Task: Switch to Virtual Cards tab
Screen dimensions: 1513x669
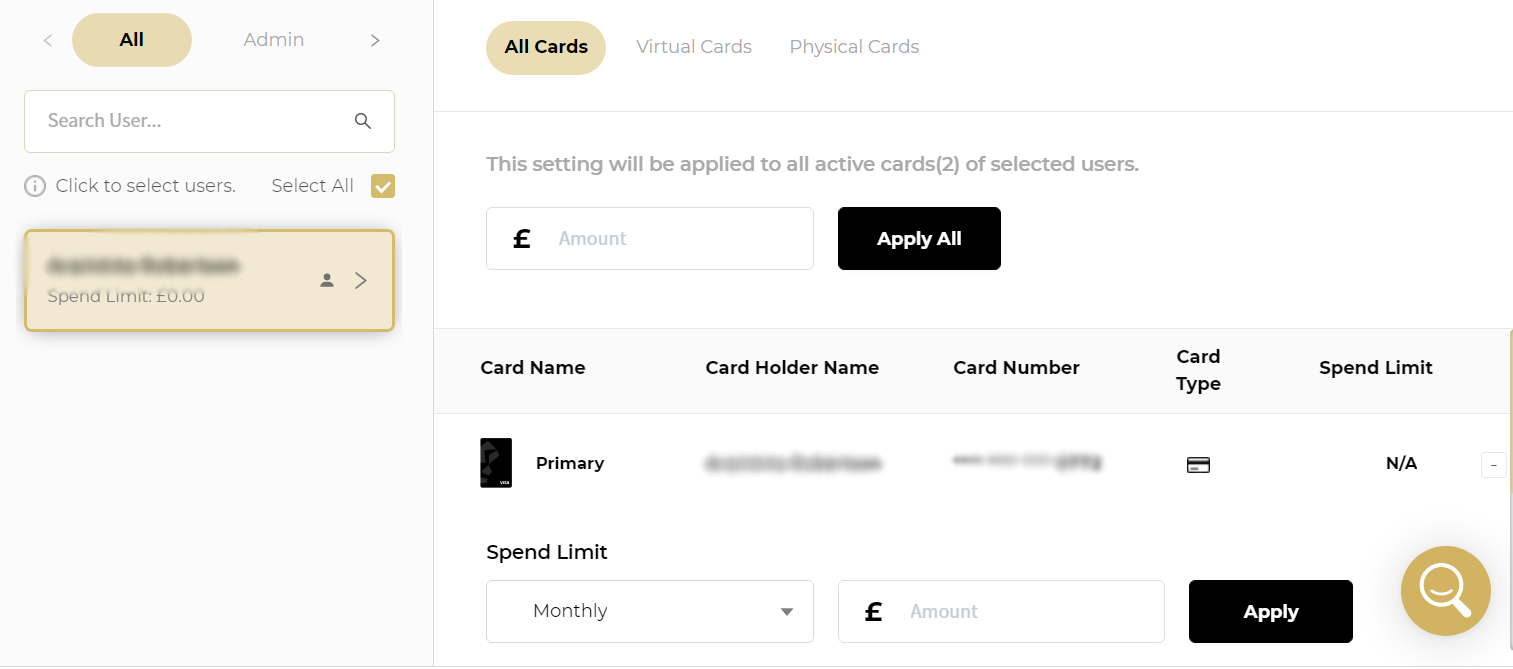Action: pos(694,46)
